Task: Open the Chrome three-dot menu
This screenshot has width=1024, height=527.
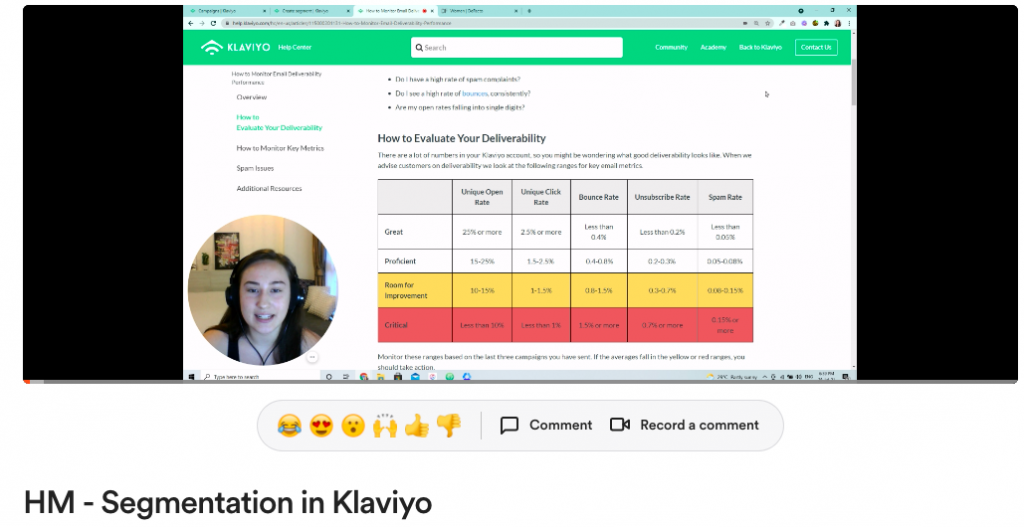Action: pyautogui.click(x=849, y=23)
